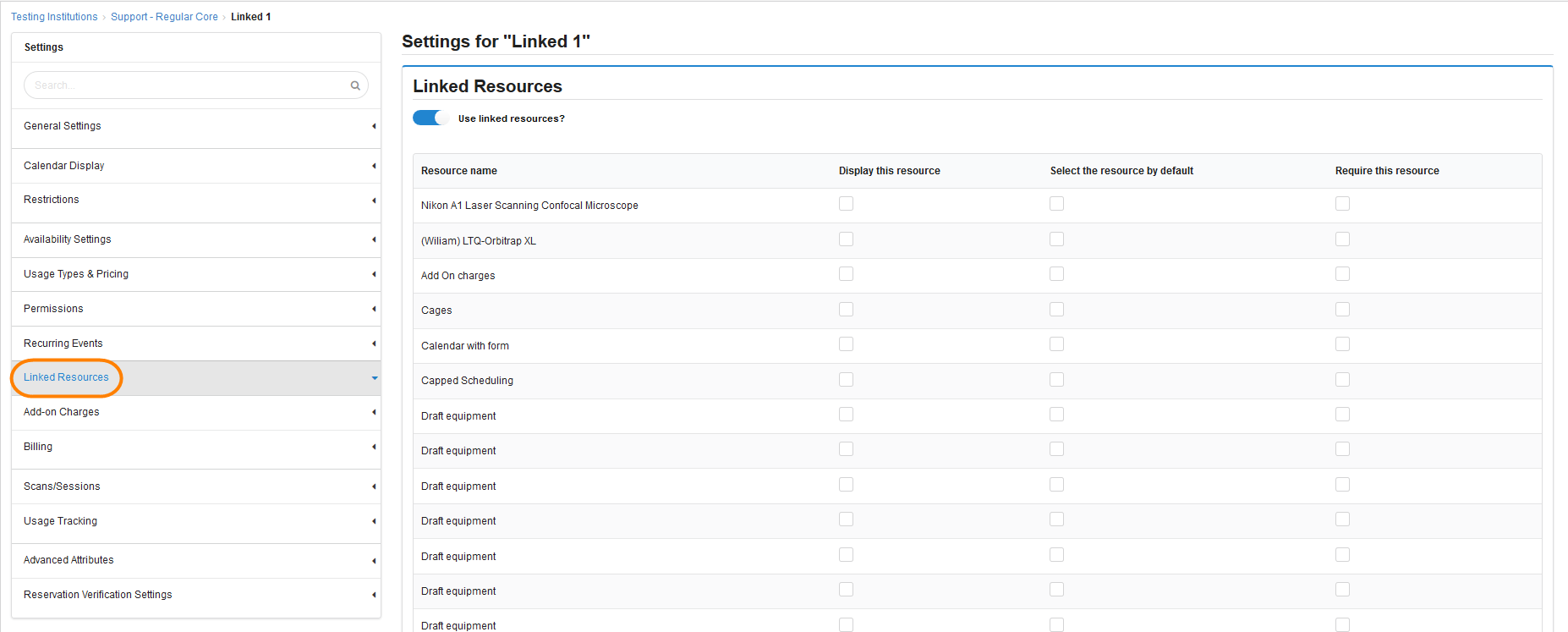Tick Require this resource for Cages
Screen dimensions: 1568x632
(1342, 310)
